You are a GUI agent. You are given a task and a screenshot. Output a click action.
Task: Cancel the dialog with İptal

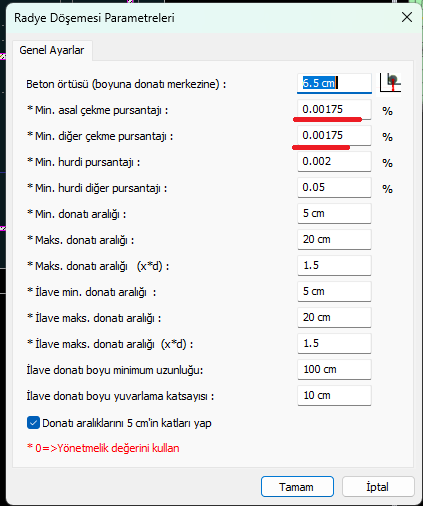[x=378, y=487]
